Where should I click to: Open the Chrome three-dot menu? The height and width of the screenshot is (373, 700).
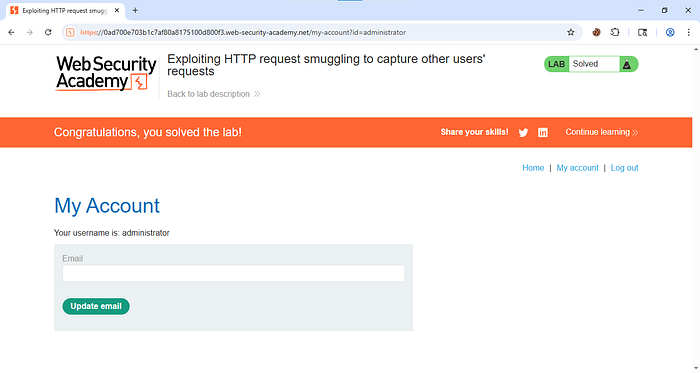[x=688, y=32]
